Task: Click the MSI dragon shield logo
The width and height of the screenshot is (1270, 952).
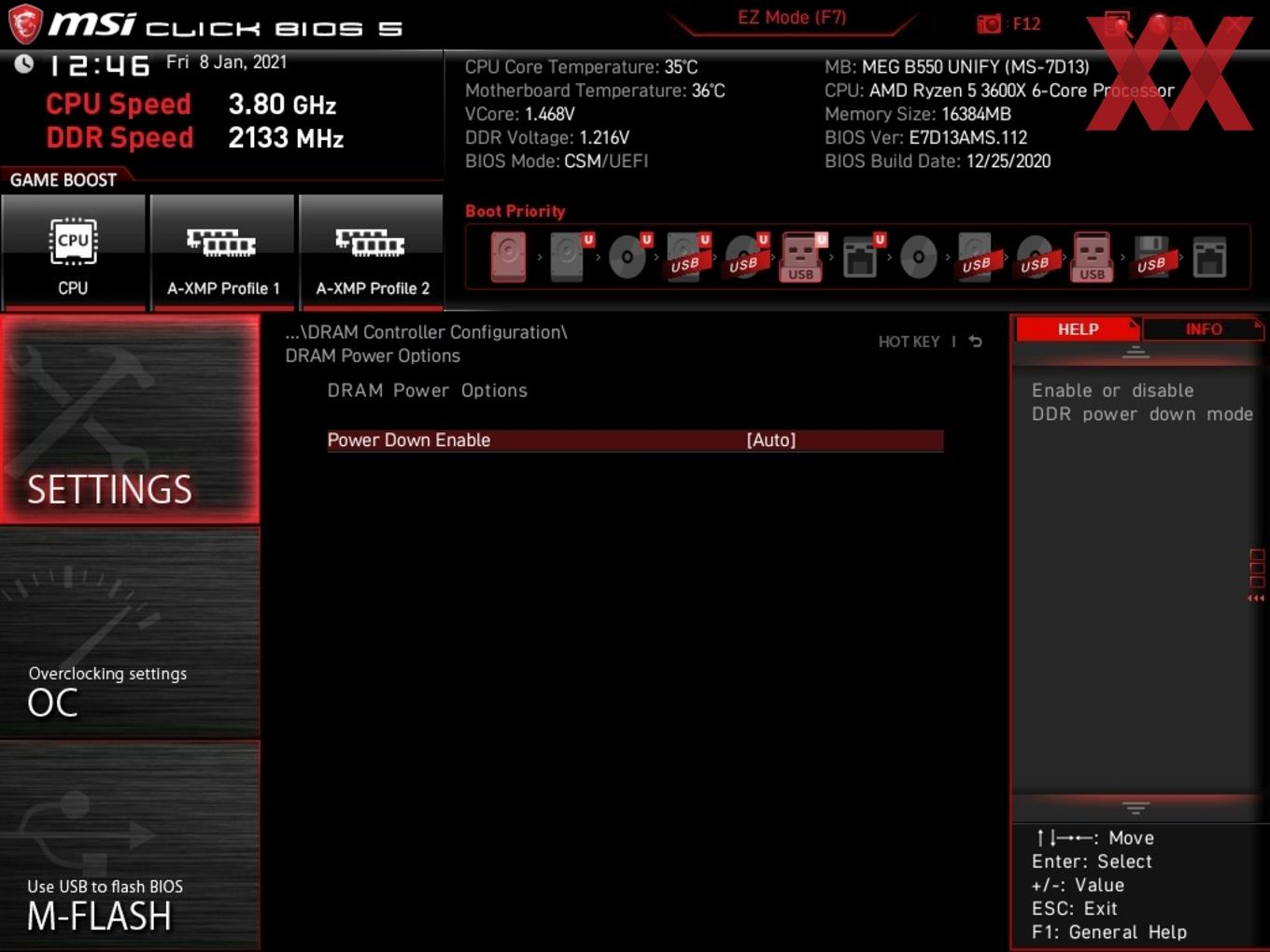Action: [25, 24]
